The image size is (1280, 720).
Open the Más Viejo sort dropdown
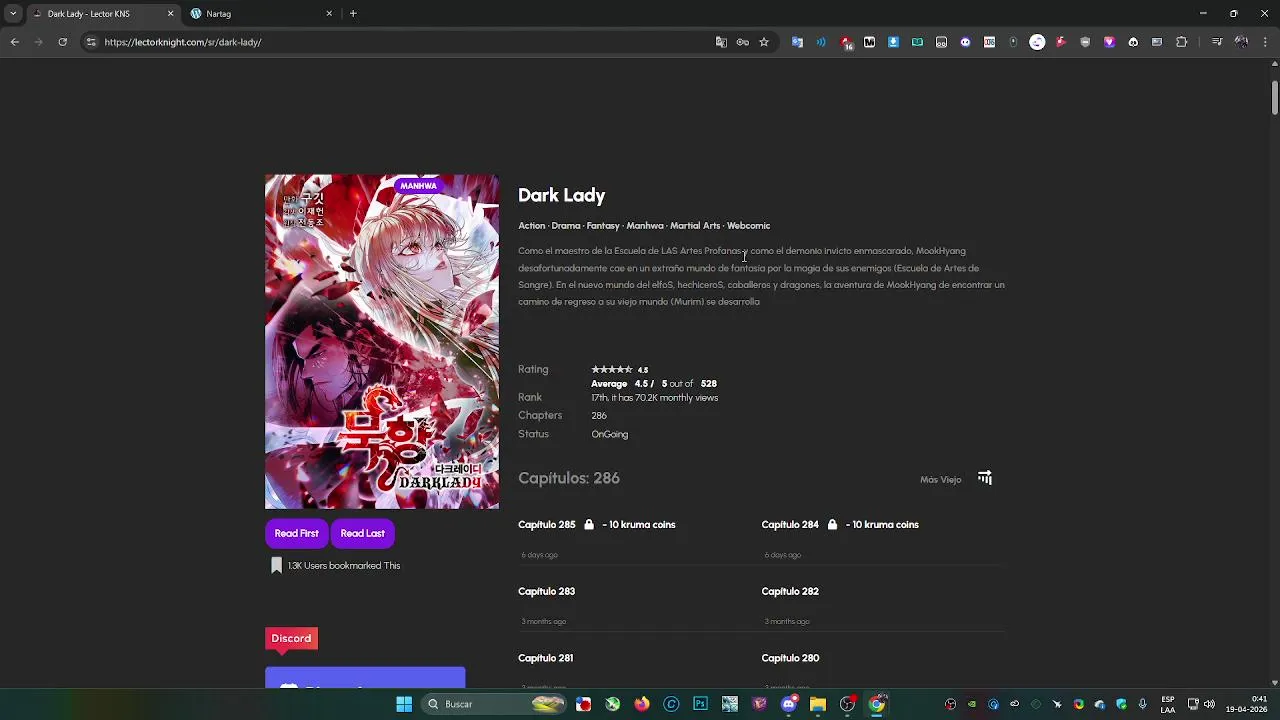940,479
